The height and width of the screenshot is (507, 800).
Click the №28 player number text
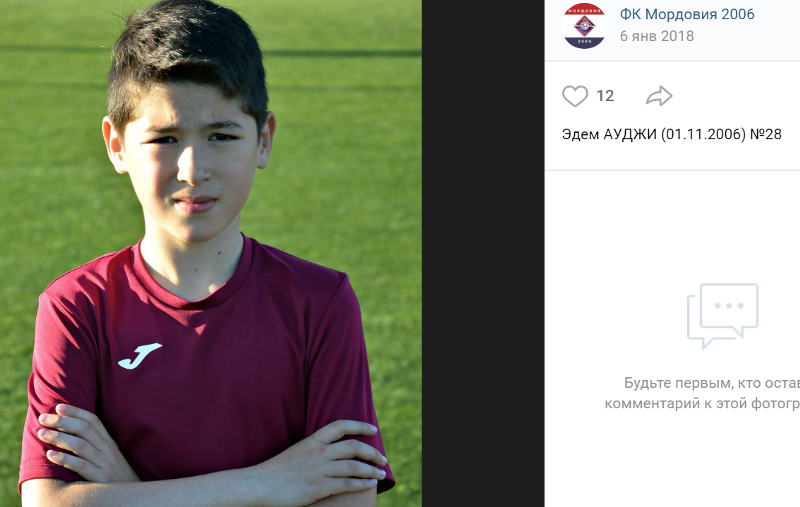[766, 134]
